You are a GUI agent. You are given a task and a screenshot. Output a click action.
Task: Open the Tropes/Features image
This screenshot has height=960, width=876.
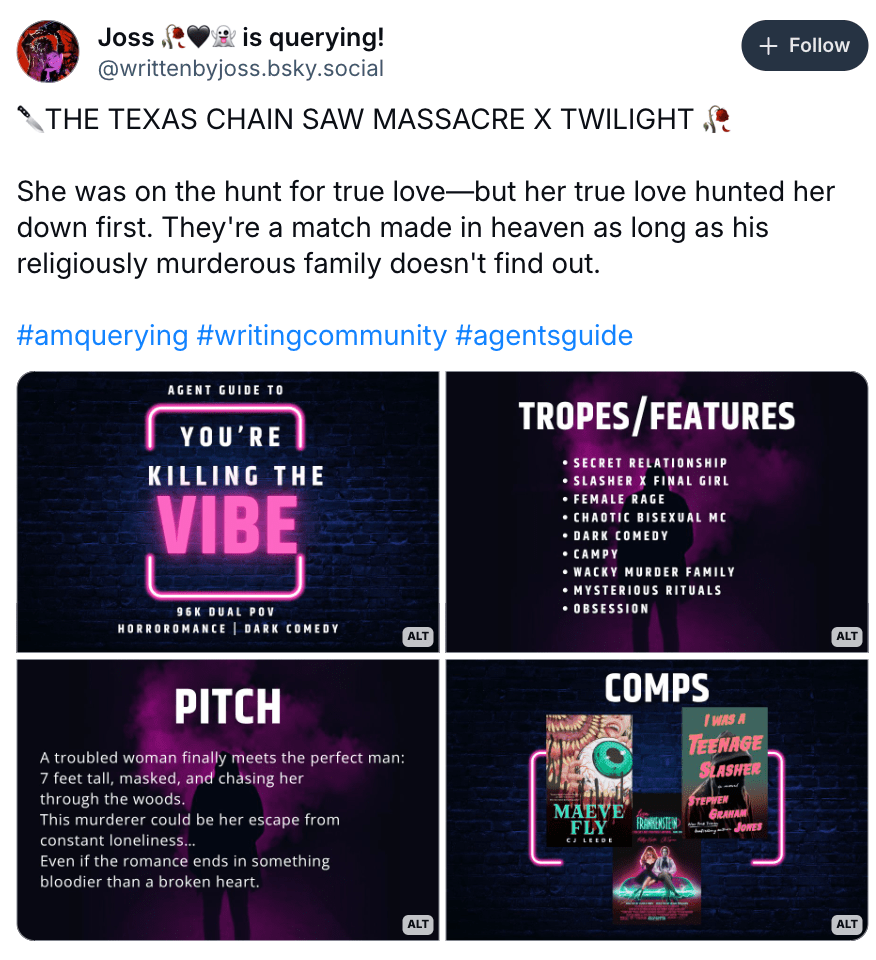point(657,511)
